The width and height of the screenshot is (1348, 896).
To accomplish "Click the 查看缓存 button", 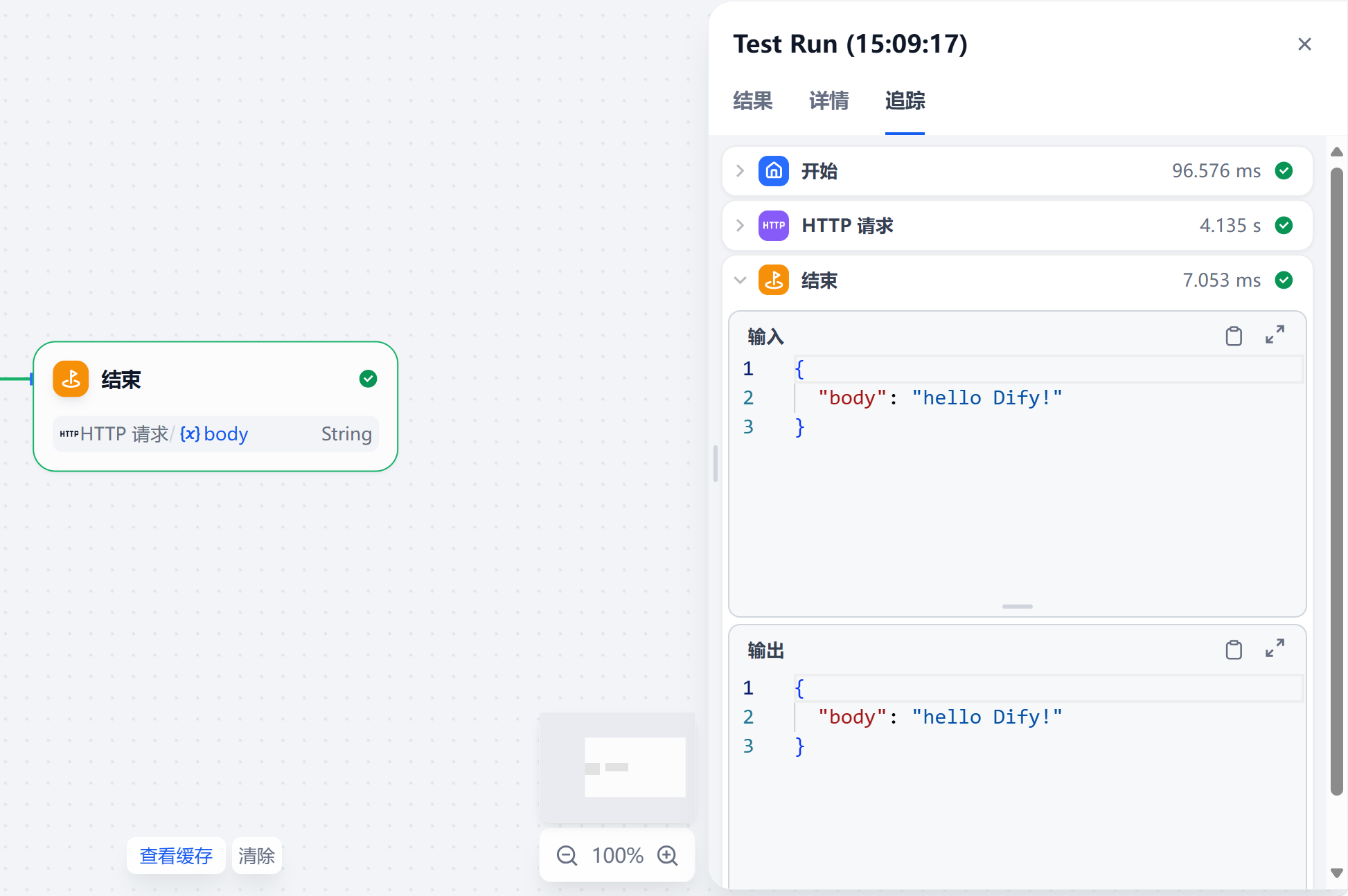I will point(176,856).
